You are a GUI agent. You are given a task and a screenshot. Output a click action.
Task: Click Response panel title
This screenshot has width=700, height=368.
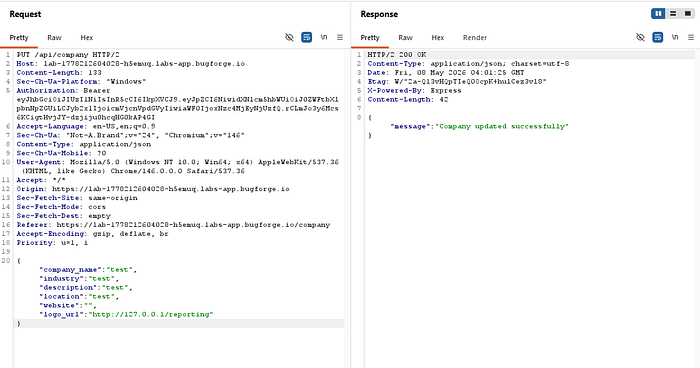(x=379, y=14)
